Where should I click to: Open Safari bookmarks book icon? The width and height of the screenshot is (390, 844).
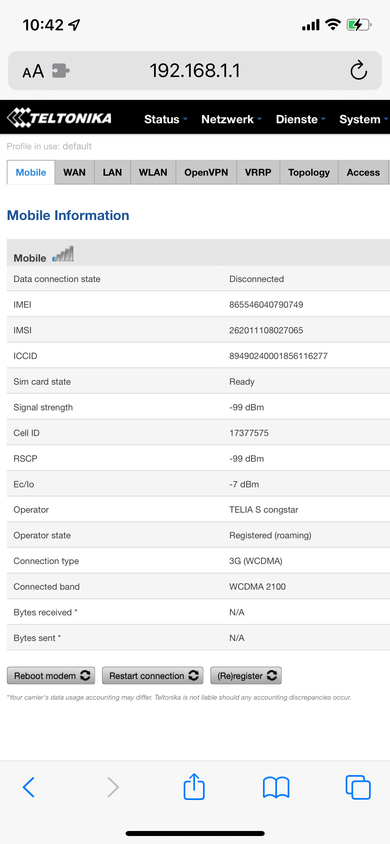[276, 787]
